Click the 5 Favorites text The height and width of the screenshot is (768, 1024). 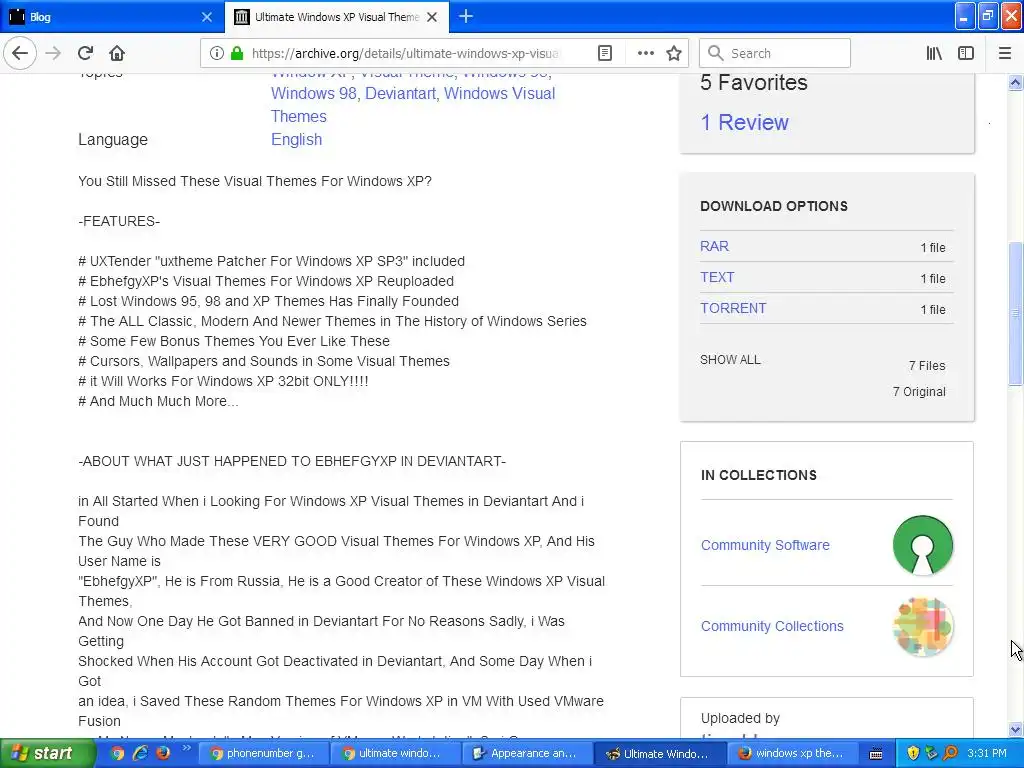[754, 82]
